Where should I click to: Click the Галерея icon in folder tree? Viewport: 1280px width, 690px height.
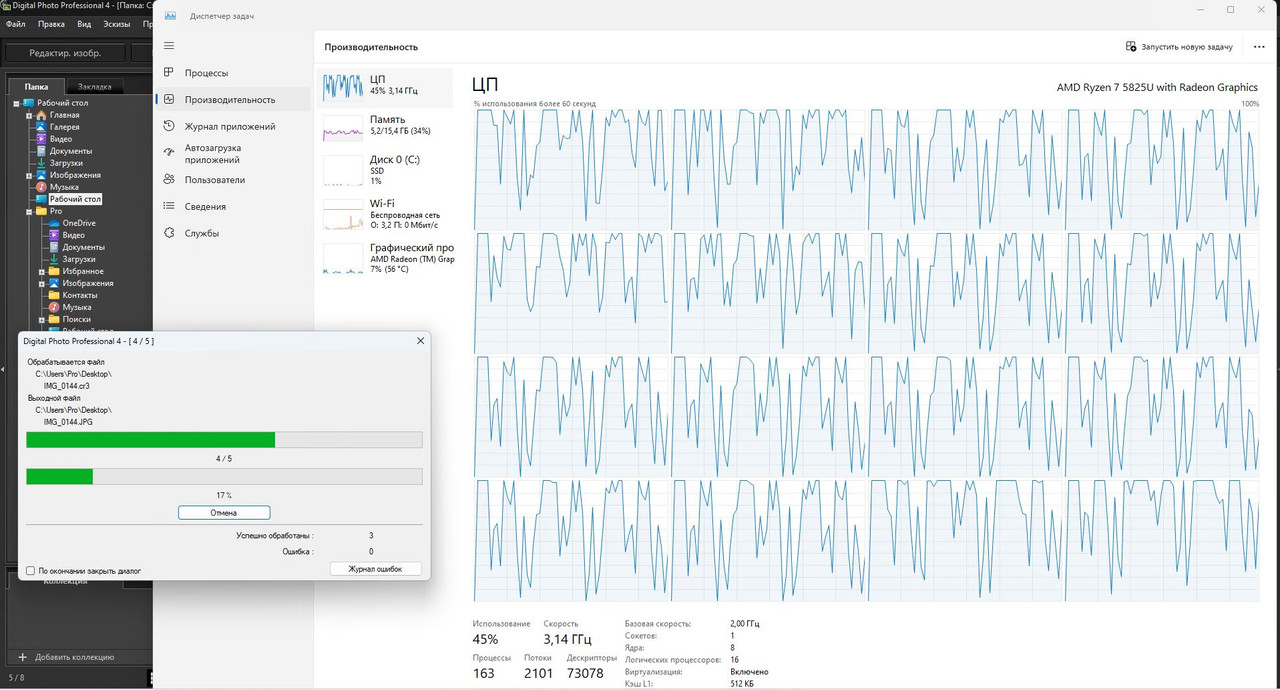click(41, 127)
